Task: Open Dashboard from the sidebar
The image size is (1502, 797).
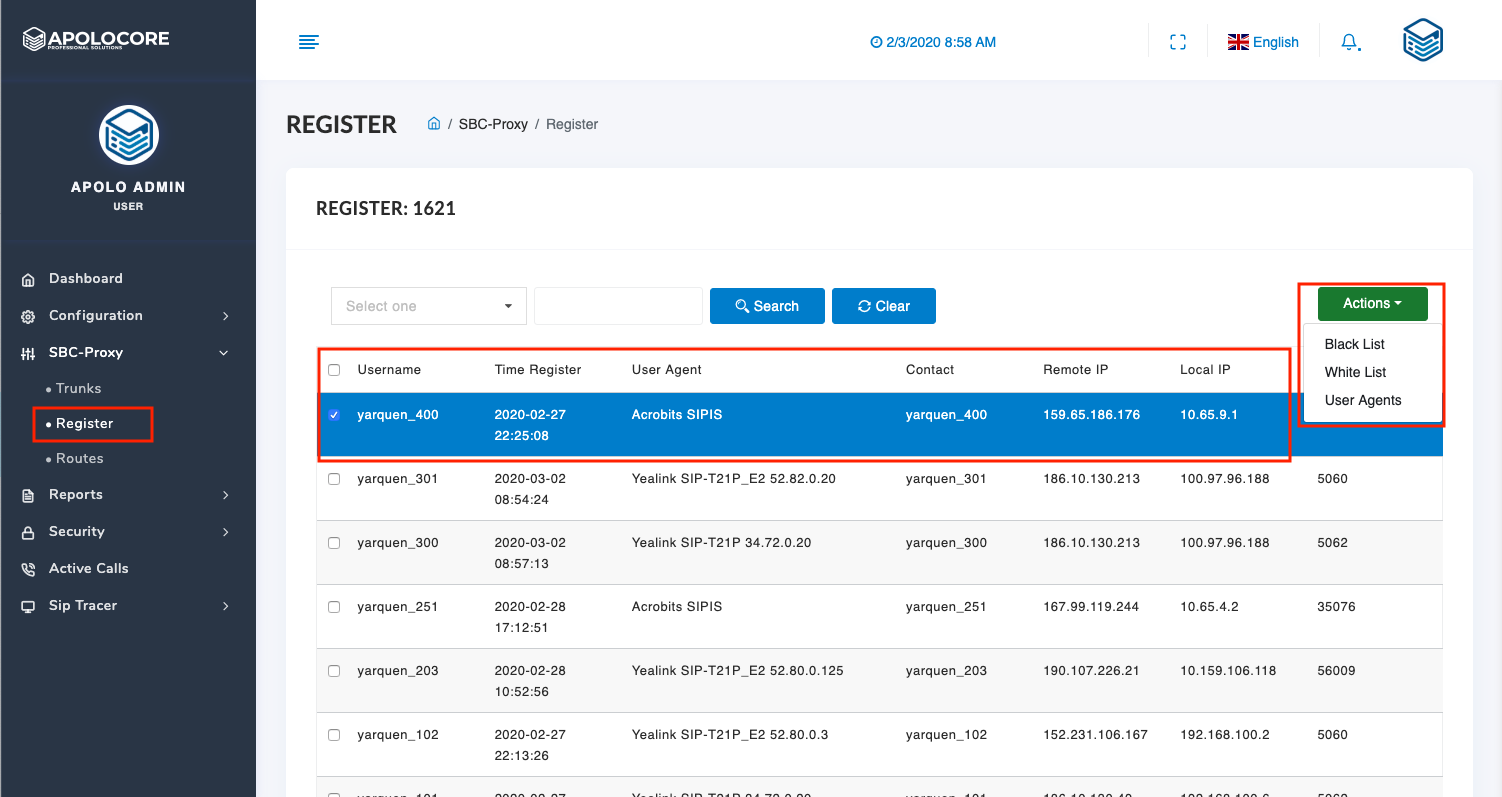Action: [86, 279]
